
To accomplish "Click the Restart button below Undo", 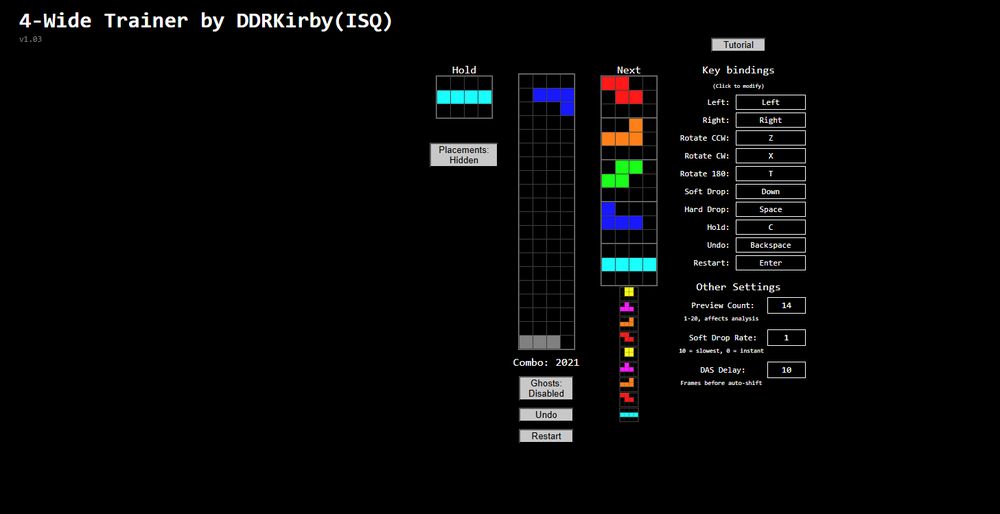I will (546, 436).
